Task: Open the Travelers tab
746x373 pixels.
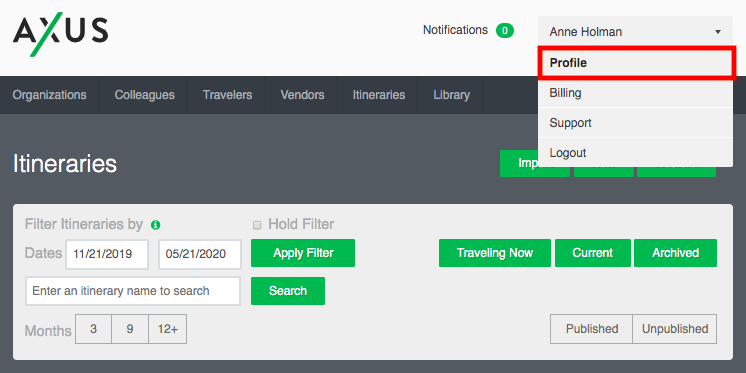Action: click(x=227, y=95)
